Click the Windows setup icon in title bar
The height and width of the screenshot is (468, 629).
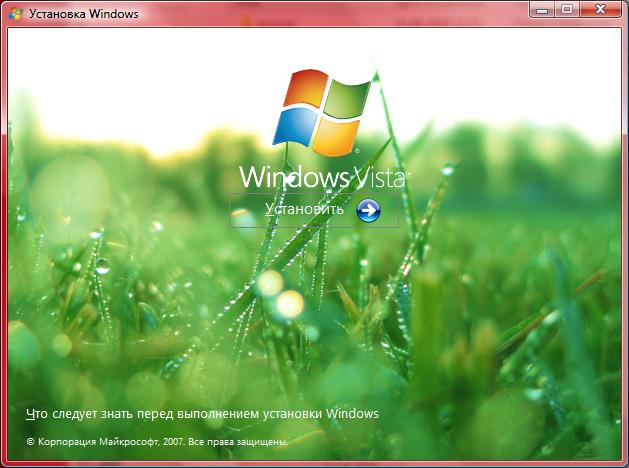pos(16,14)
